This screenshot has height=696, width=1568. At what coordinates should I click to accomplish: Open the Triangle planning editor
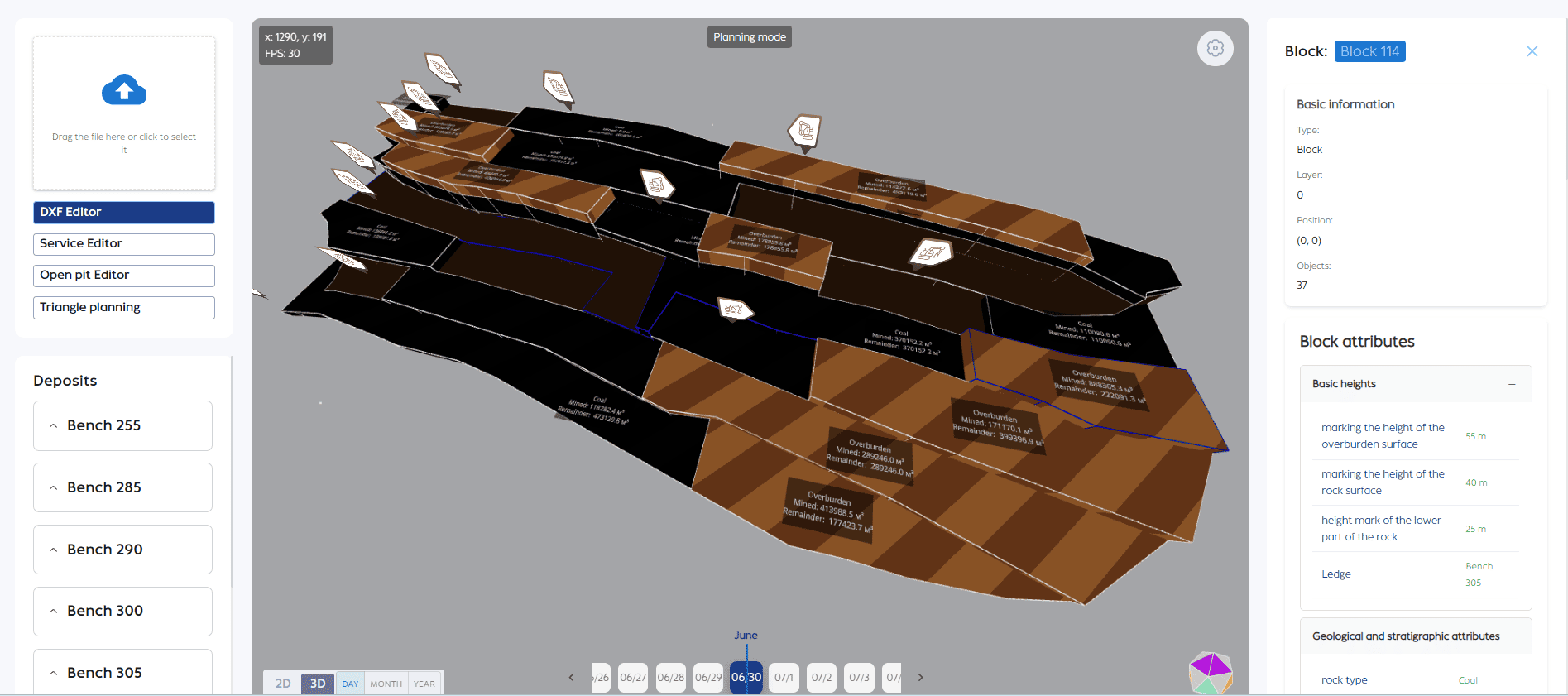(x=124, y=307)
